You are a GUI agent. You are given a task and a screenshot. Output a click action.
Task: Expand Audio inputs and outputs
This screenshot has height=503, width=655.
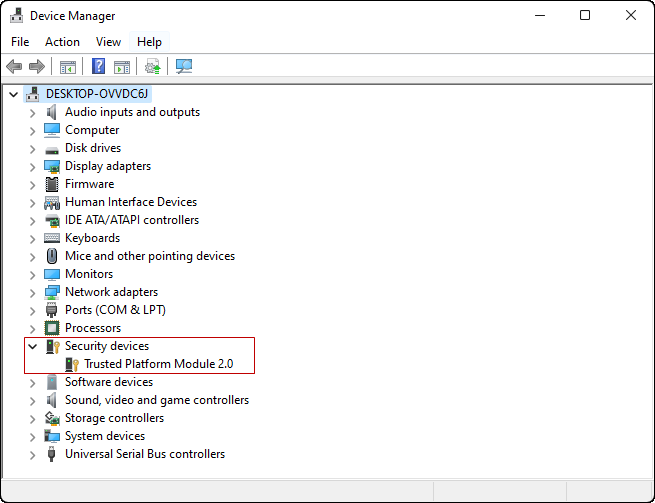[x=33, y=113]
